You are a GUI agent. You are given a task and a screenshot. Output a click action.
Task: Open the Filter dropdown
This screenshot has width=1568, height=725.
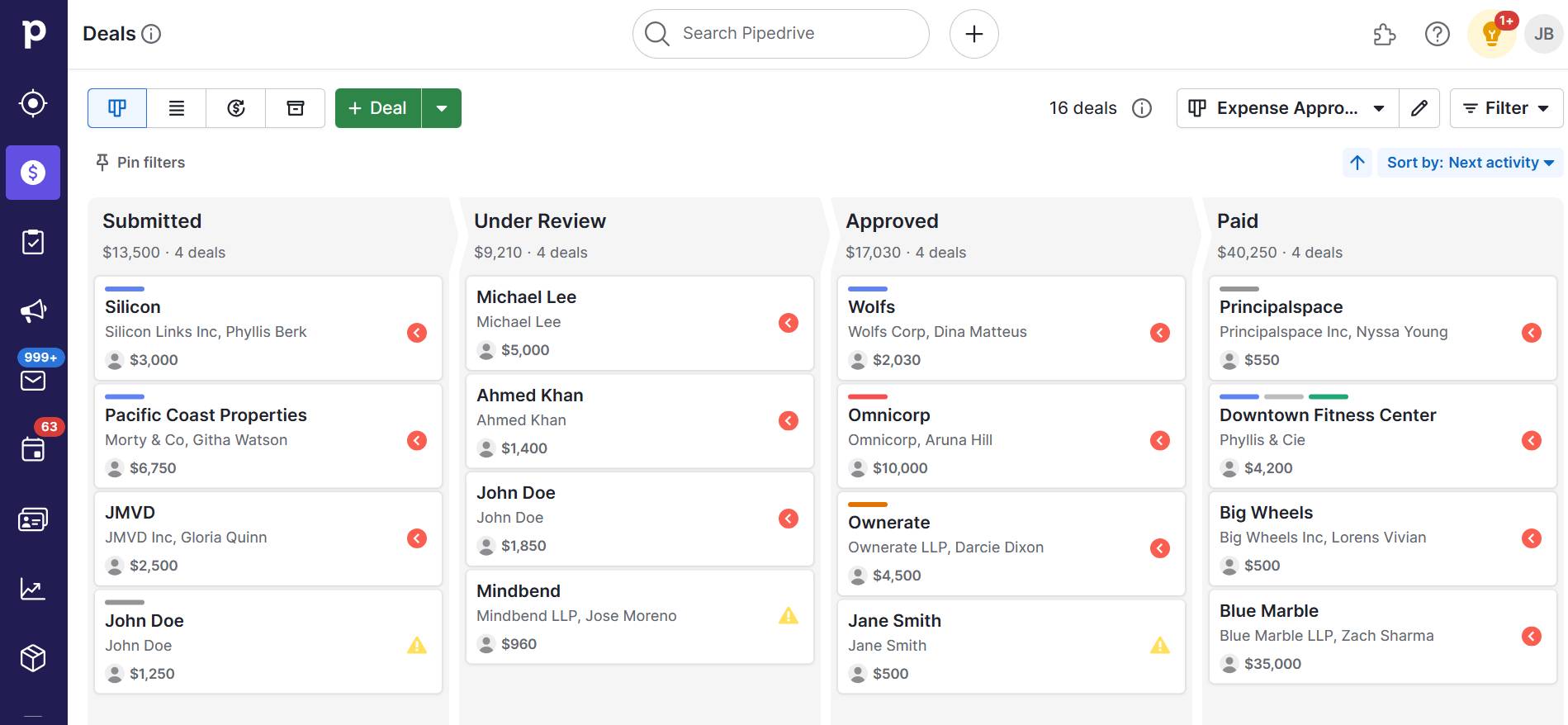point(1506,108)
